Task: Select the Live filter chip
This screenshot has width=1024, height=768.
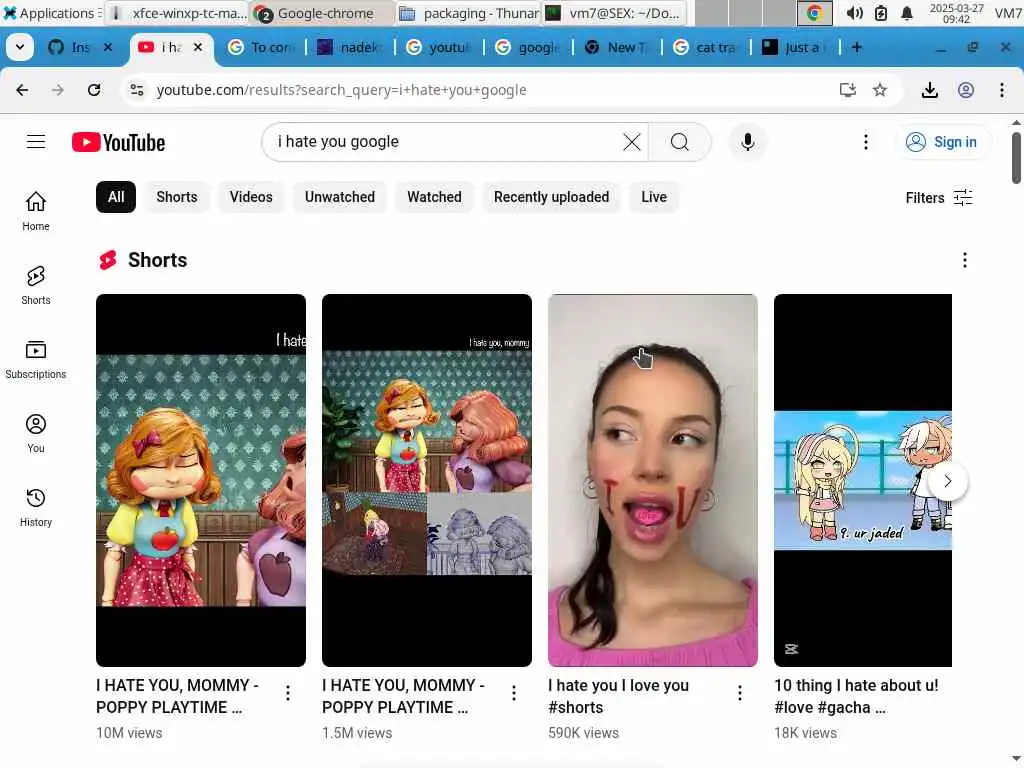Action: 654,197
